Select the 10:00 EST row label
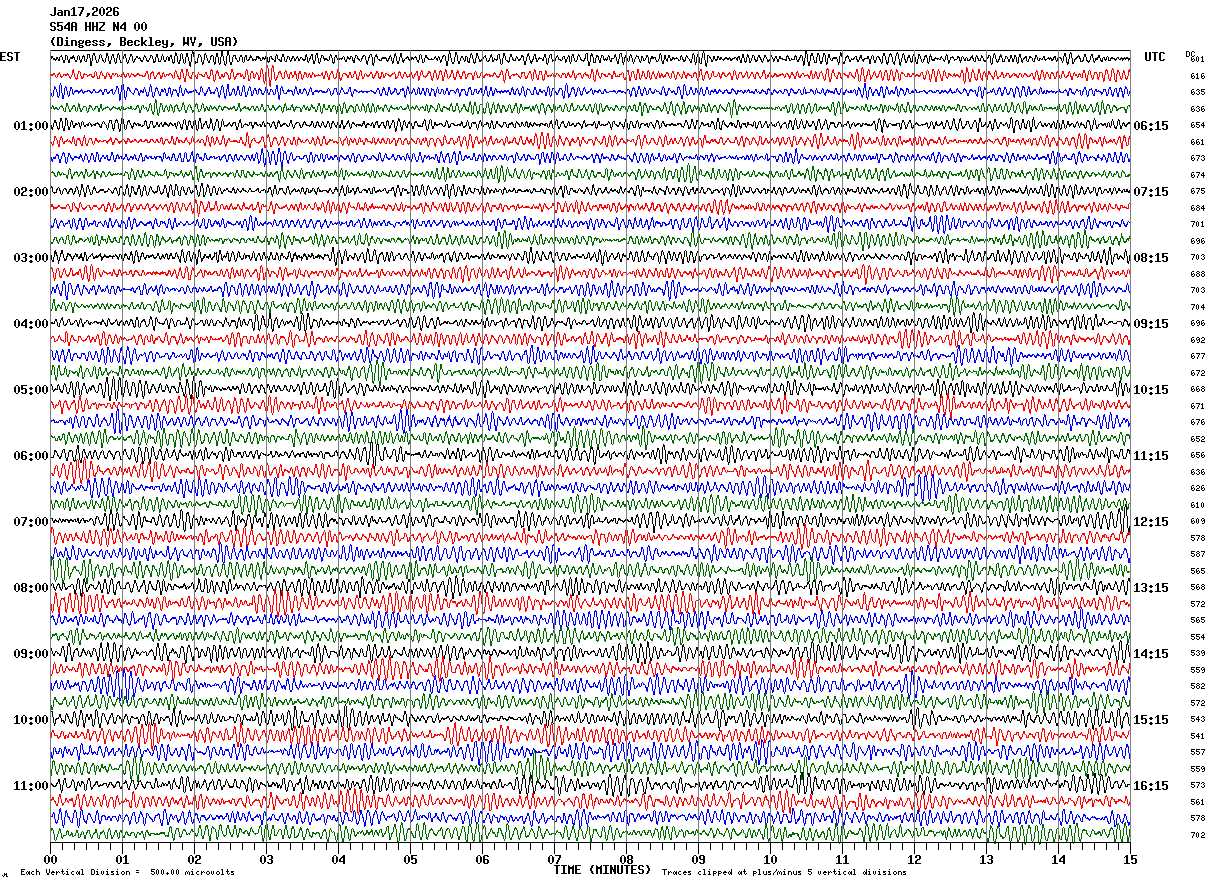The image size is (1210, 886). (x=31, y=720)
